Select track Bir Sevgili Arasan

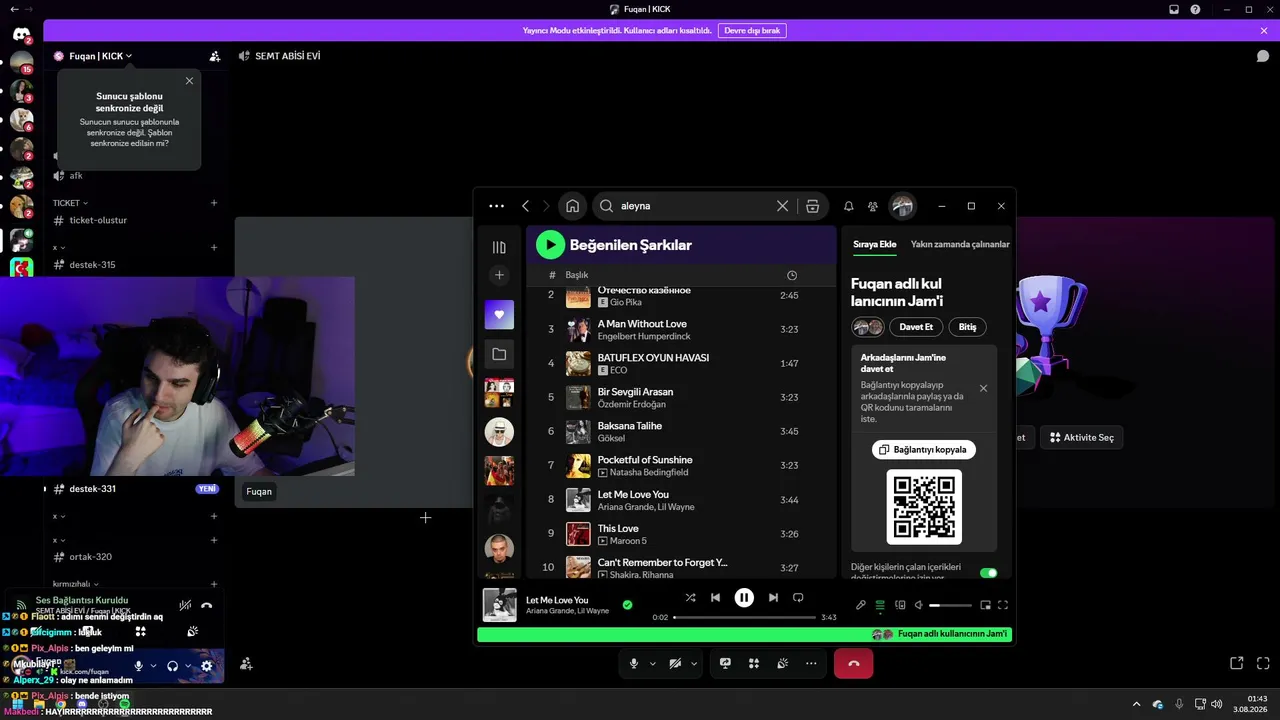[681, 397]
